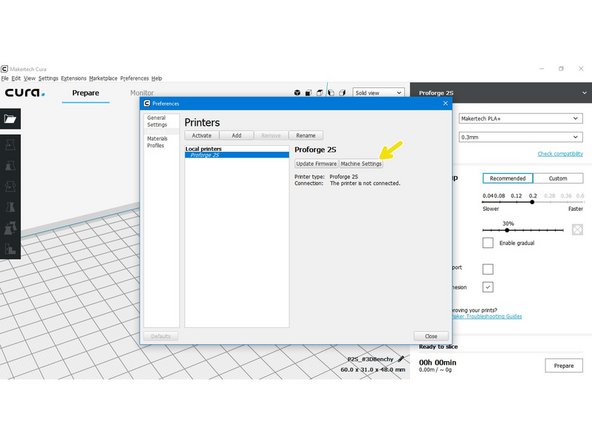Click the Remove printer button
Image resolution: width=592 pixels, height=444 pixels.
(271, 136)
